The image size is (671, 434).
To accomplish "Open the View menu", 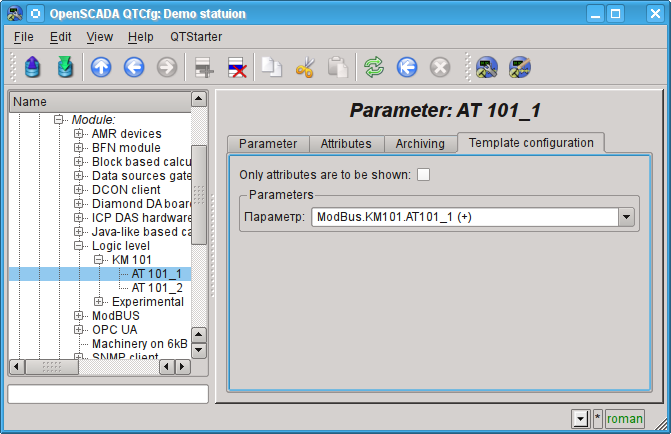I will [99, 37].
